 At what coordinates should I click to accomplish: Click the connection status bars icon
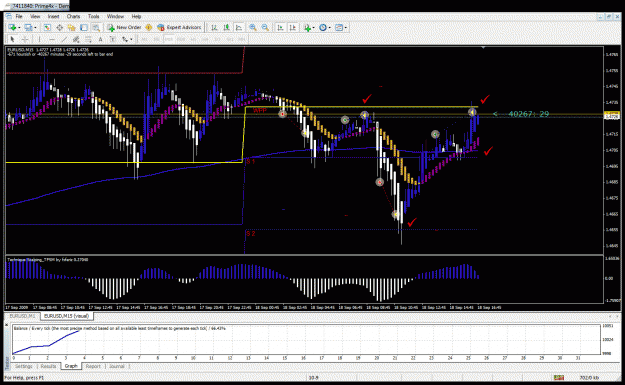[559, 377]
